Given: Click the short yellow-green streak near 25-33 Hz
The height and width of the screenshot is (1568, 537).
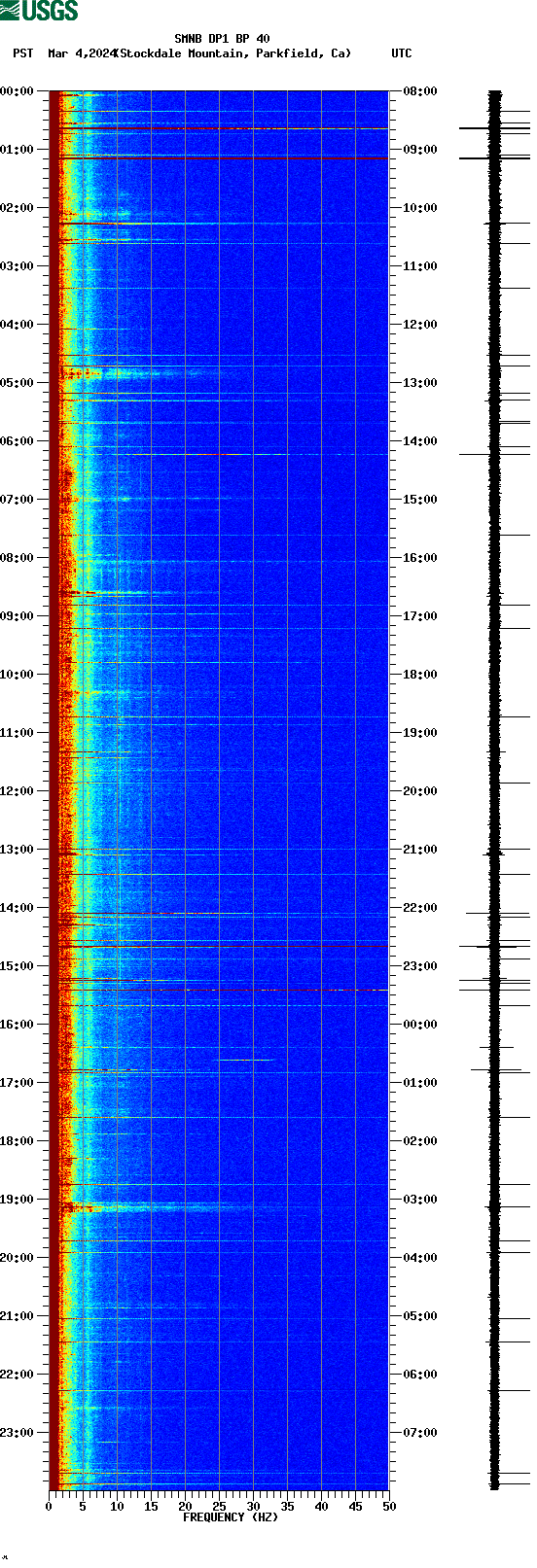Looking at the screenshot, I should pyautogui.click(x=245, y=1060).
